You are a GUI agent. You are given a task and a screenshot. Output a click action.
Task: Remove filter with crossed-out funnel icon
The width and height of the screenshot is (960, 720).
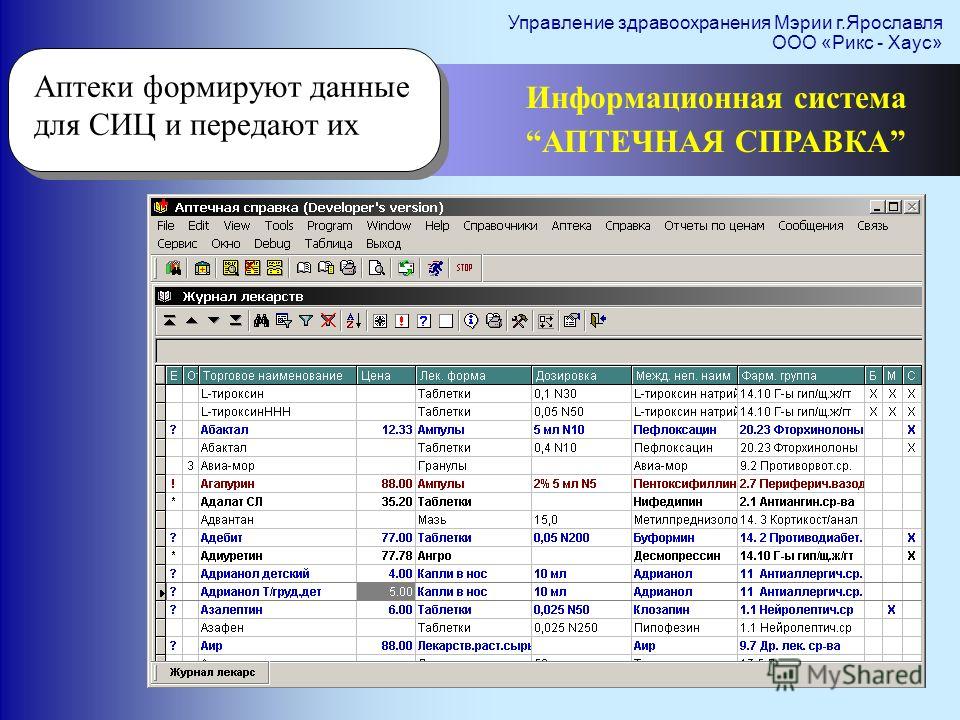tap(328, 320)
